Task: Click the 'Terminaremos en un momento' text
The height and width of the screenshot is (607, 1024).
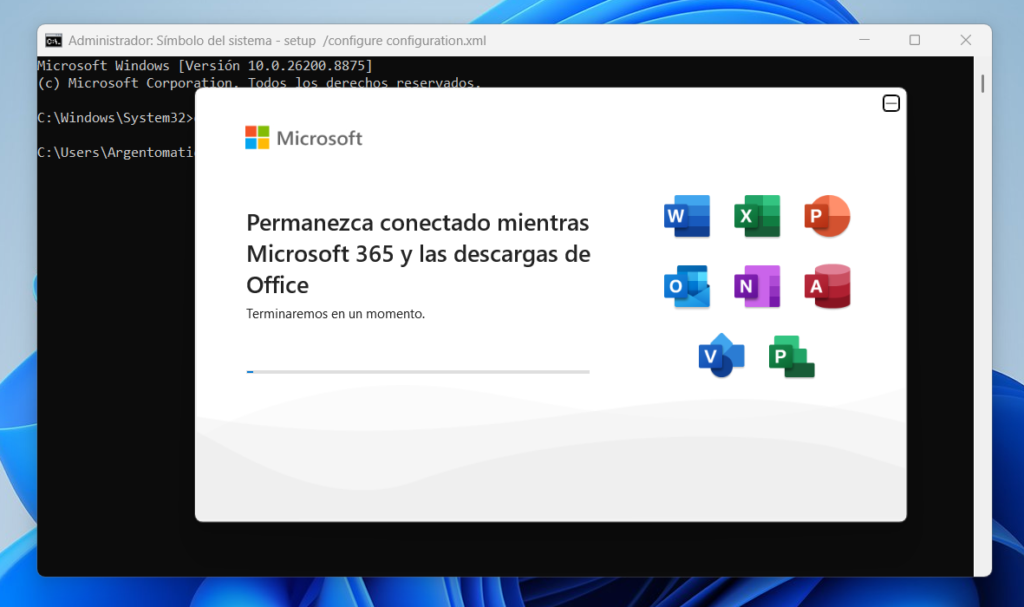Action: pyautogui.click(x=335, y=314)
